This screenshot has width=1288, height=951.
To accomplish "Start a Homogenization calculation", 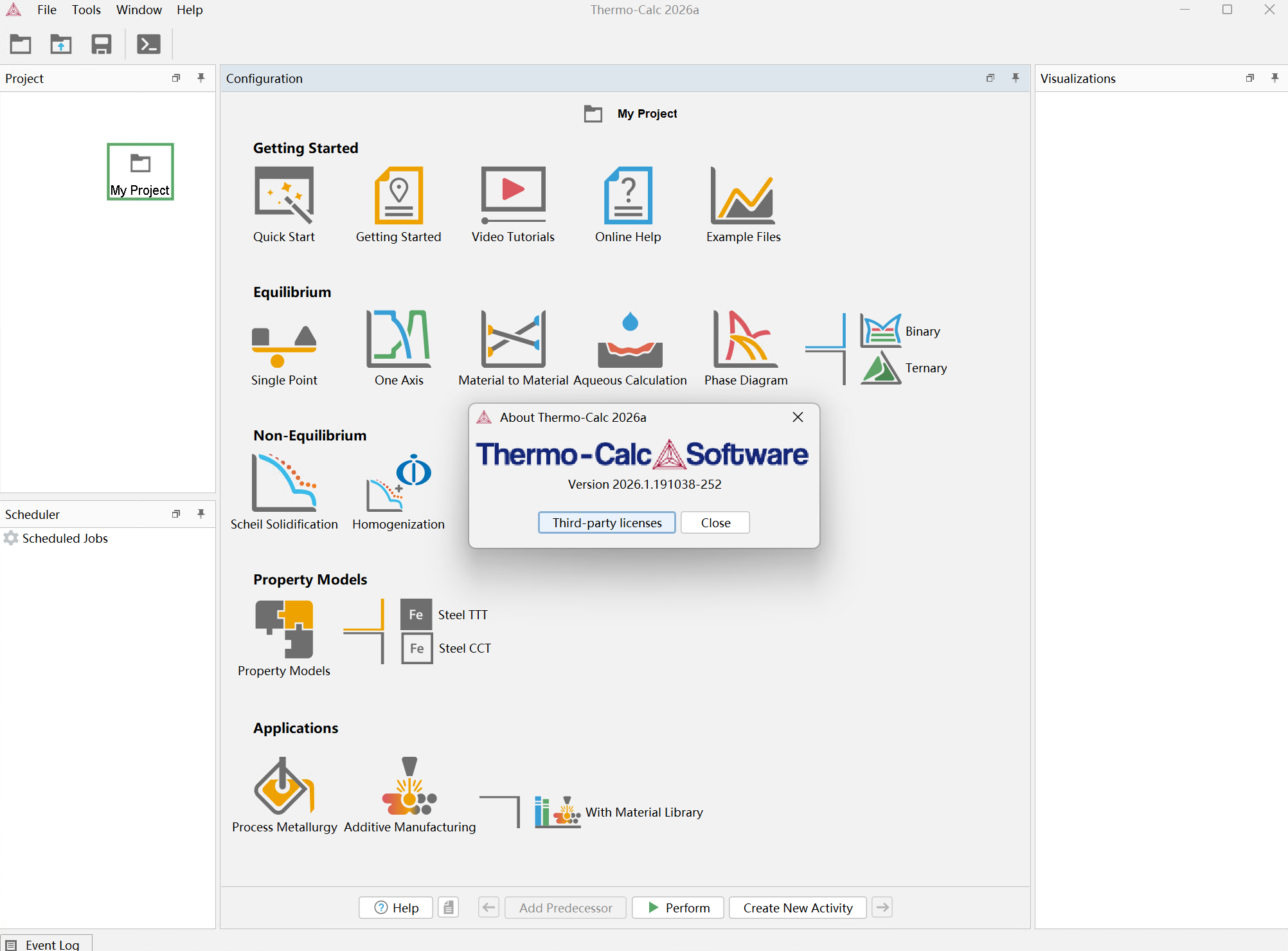I will (x=398, y=483).
